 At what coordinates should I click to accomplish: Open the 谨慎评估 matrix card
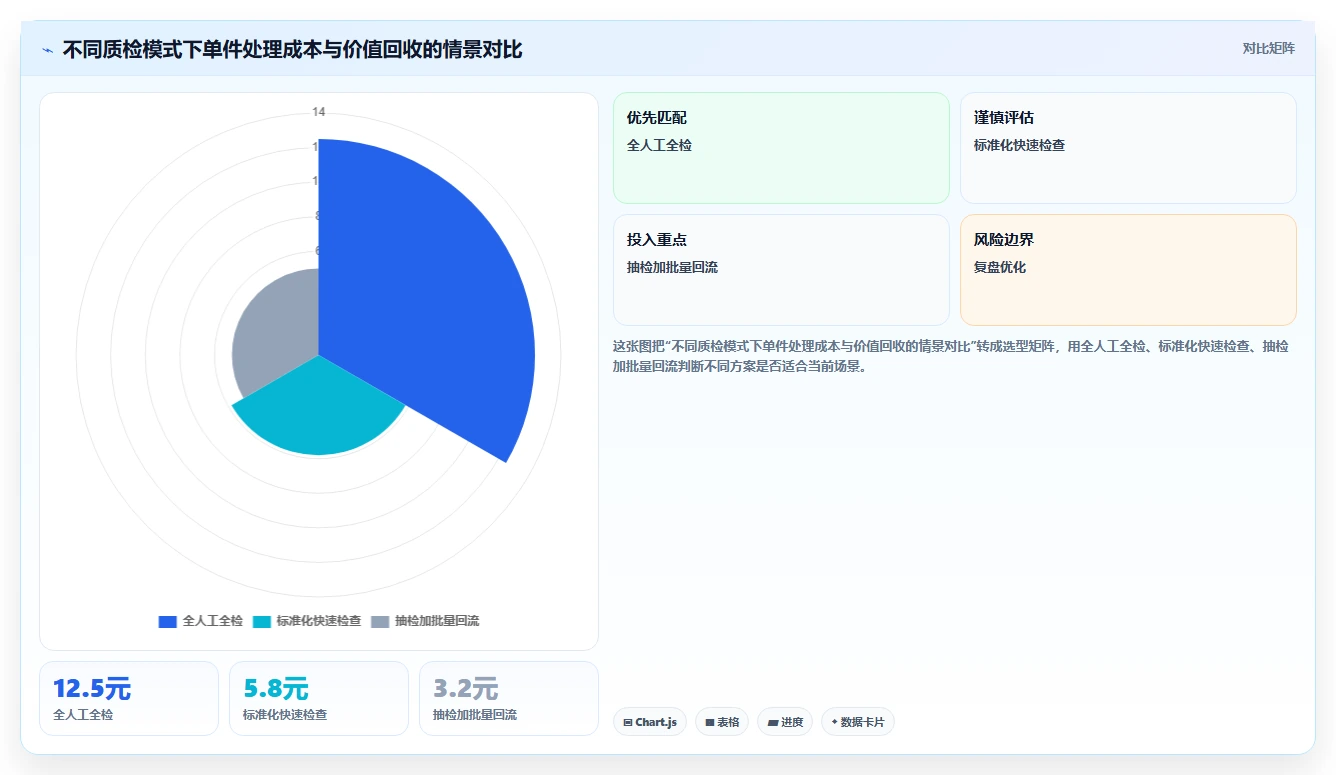click(x=1128, y=148)
